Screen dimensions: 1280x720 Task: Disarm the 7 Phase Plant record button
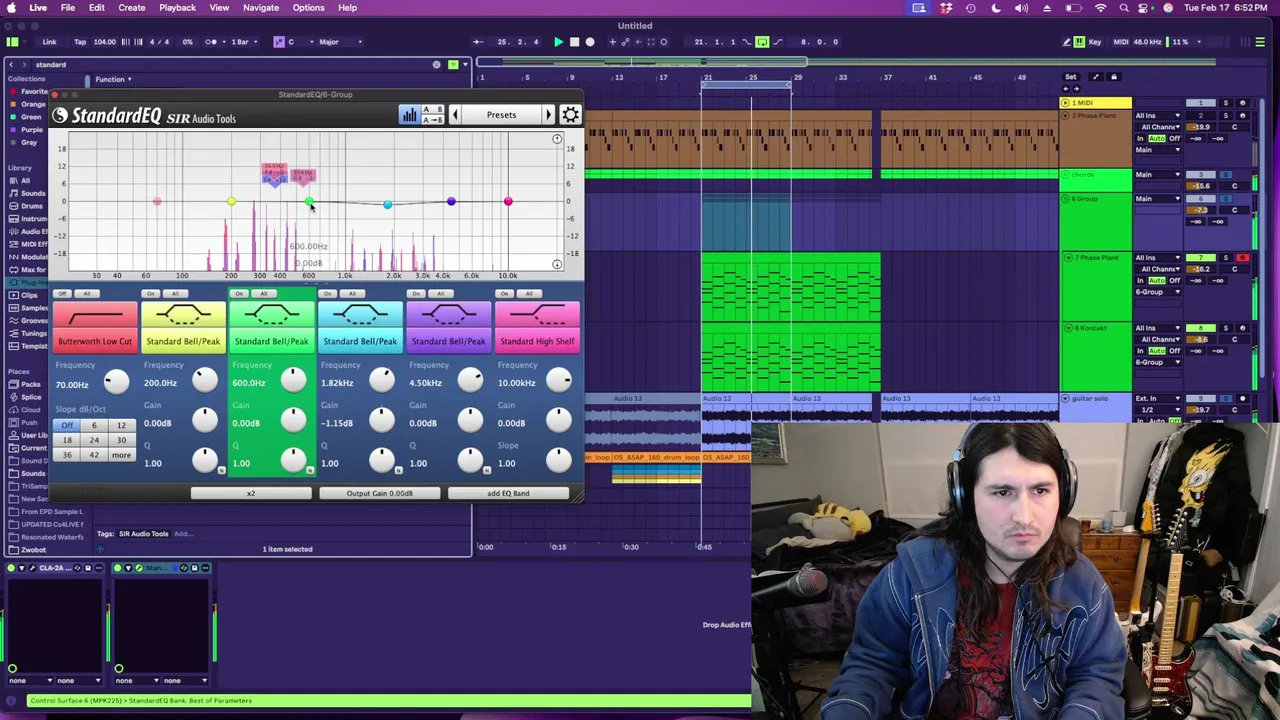(1242, 258)
